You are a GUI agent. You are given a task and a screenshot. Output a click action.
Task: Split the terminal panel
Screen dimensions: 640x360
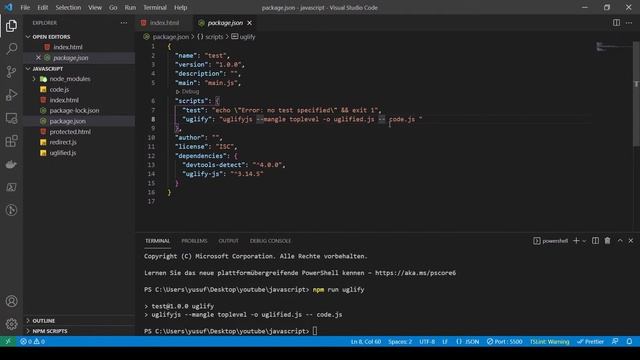point(596,241)
